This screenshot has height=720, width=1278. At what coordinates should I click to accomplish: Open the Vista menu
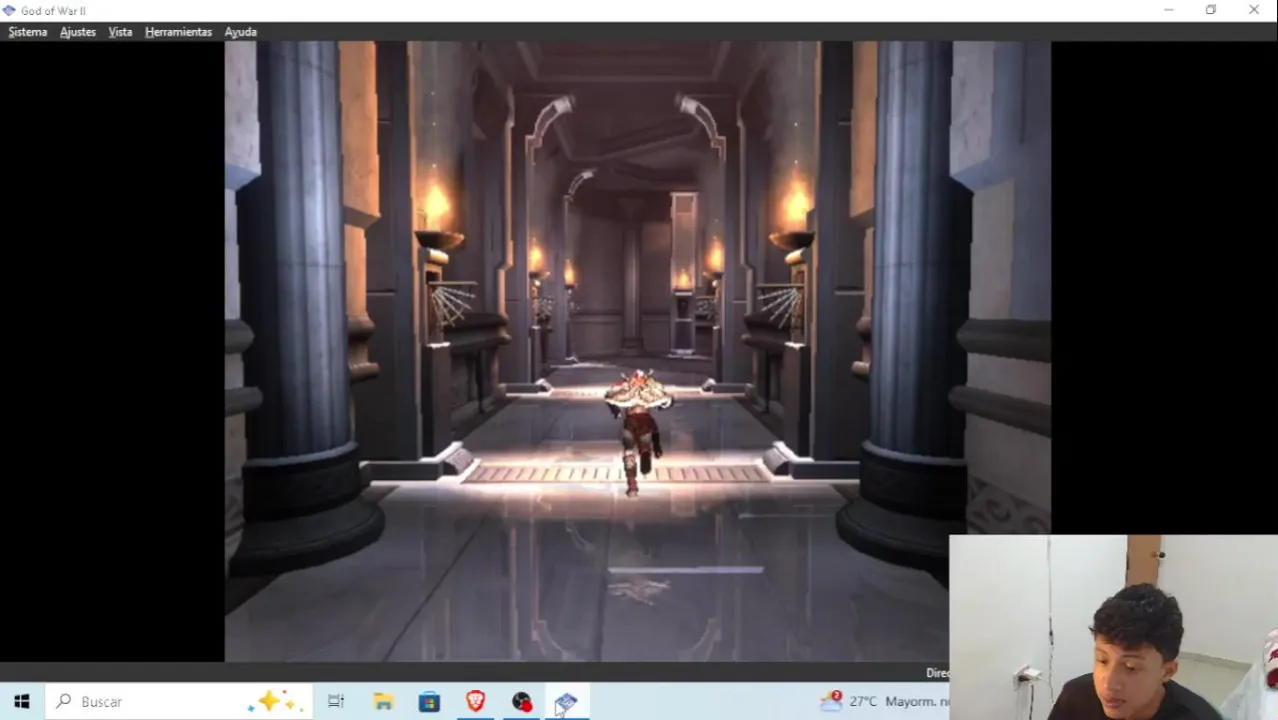point(120,32)
